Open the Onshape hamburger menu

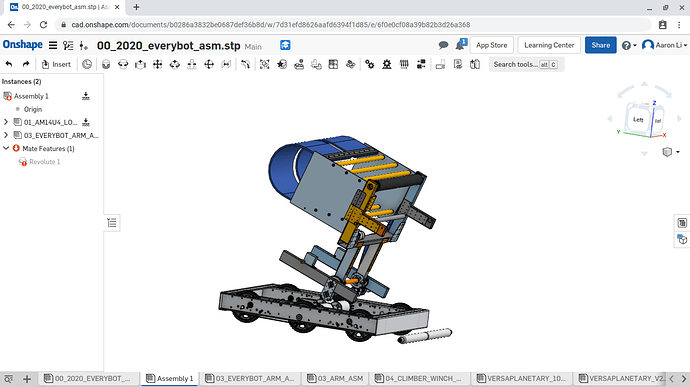click(x=53, y=45)
